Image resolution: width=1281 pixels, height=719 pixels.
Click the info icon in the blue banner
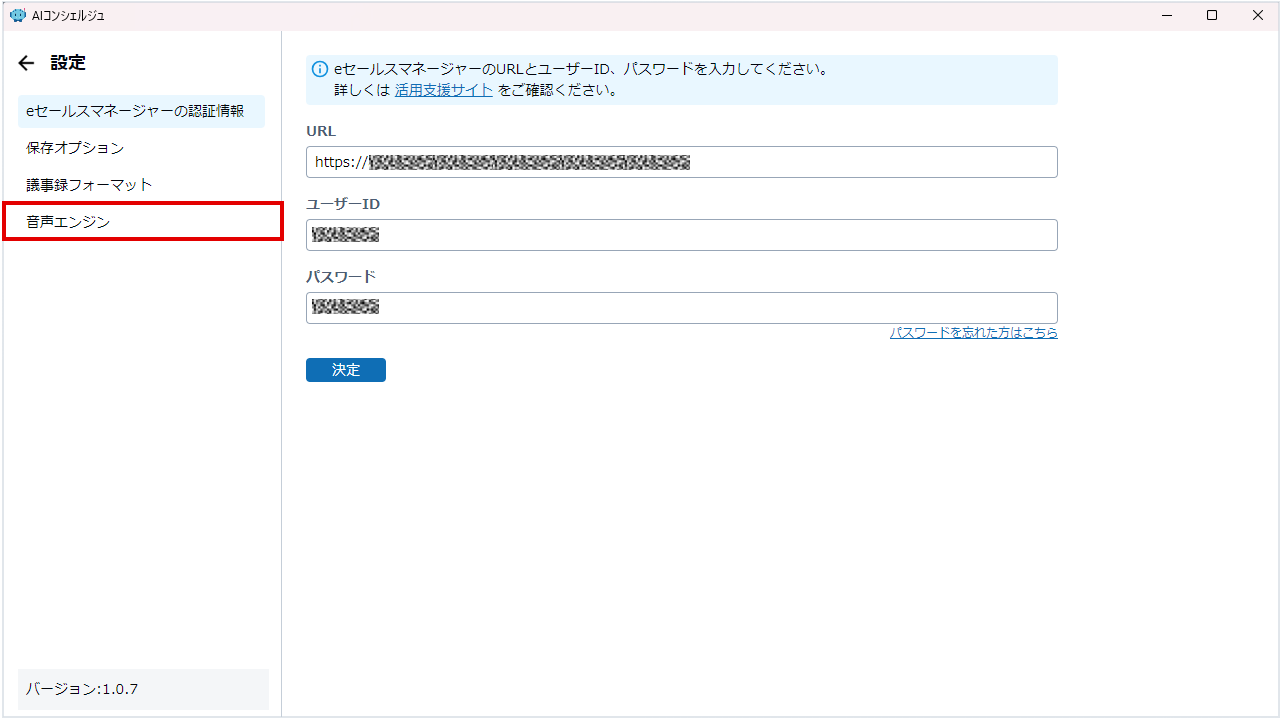point(320,70)
